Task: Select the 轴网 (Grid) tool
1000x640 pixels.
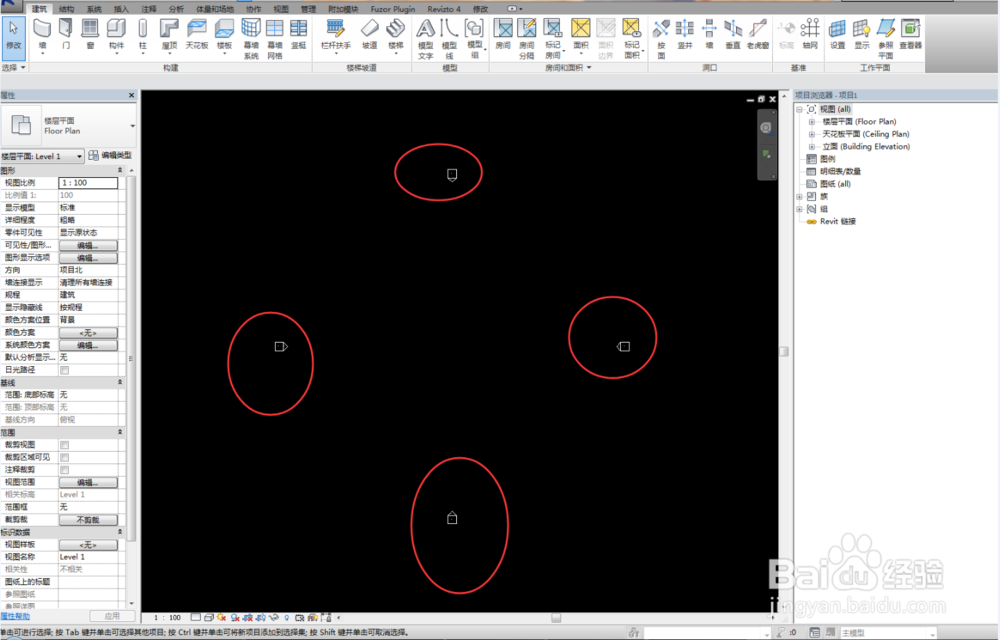Action: [x=810, y=34]
